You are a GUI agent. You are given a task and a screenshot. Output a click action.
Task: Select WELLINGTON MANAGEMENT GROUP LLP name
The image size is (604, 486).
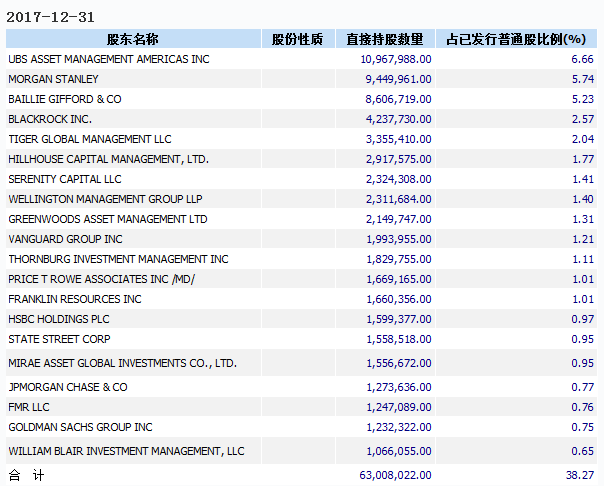click(x=105, y=199)
